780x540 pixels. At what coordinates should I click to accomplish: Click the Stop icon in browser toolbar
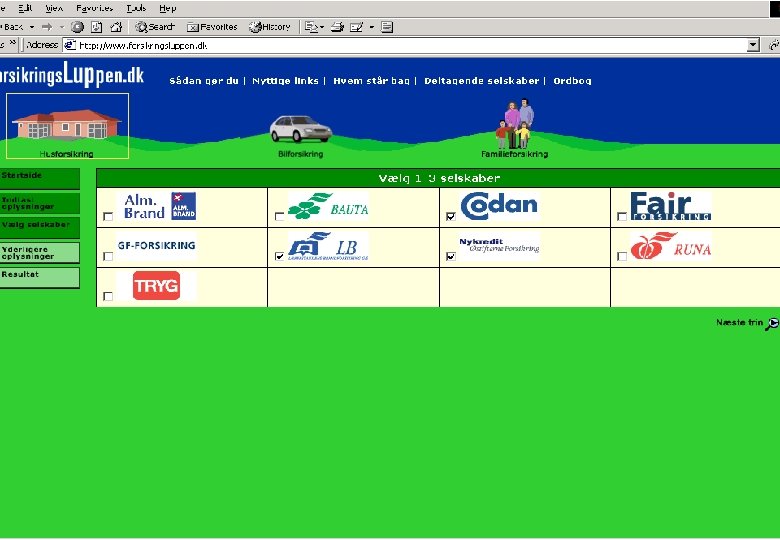(77, 27)
